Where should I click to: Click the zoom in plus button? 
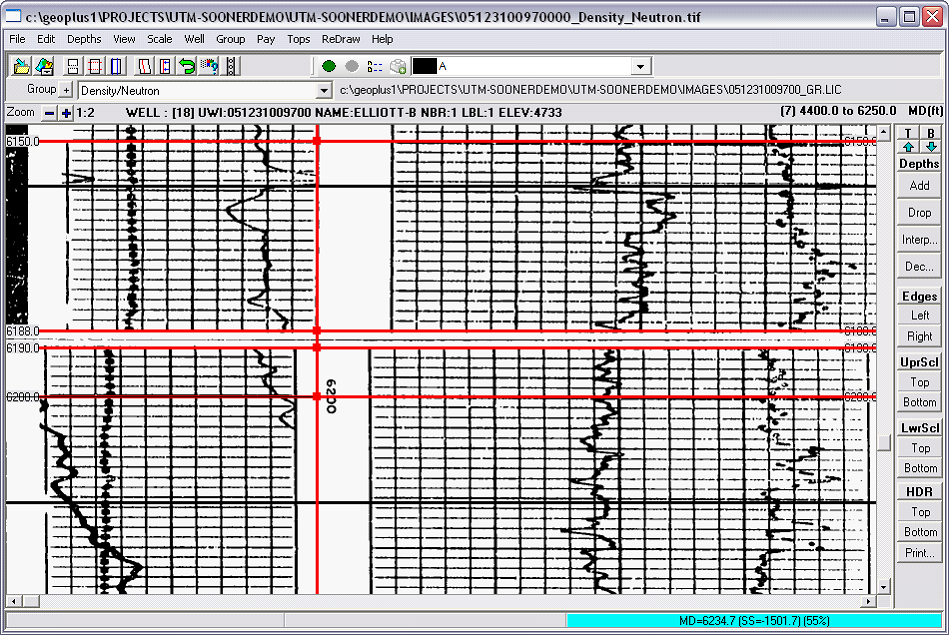coord(67,113)
